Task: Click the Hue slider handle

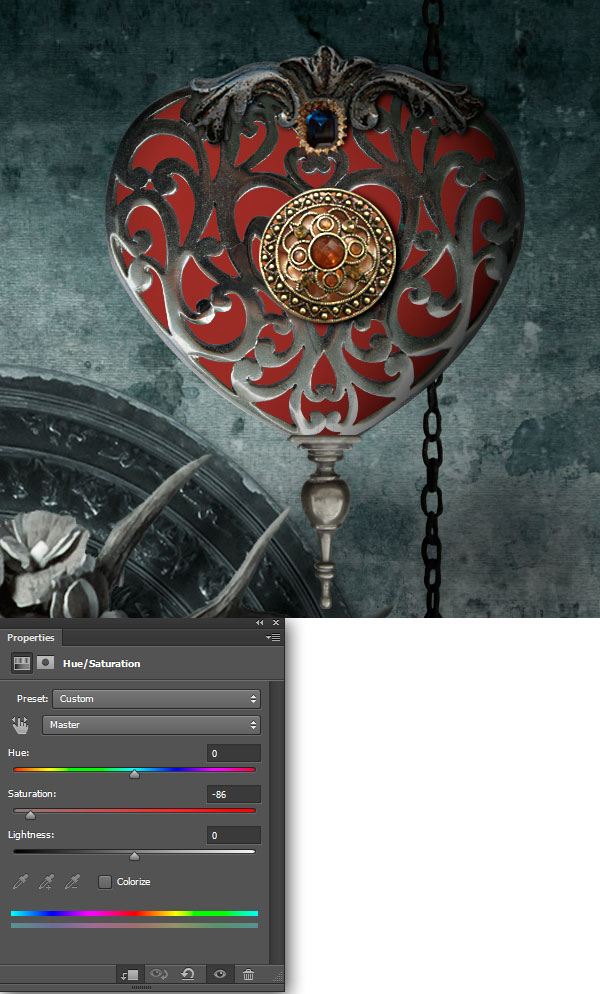Action: point(134,774)
